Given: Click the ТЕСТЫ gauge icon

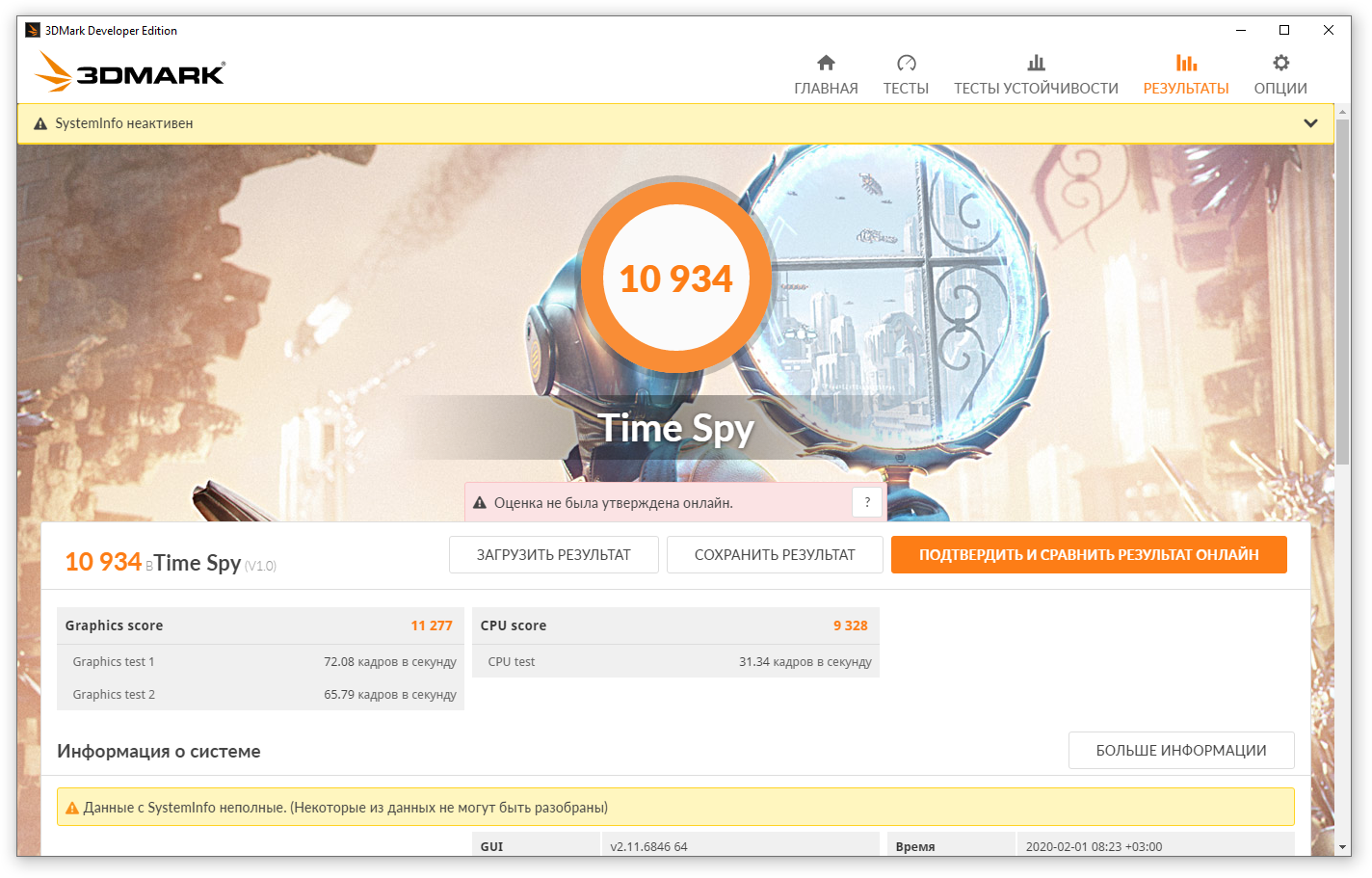Looking at the screenshot, I should click(906, 64).
